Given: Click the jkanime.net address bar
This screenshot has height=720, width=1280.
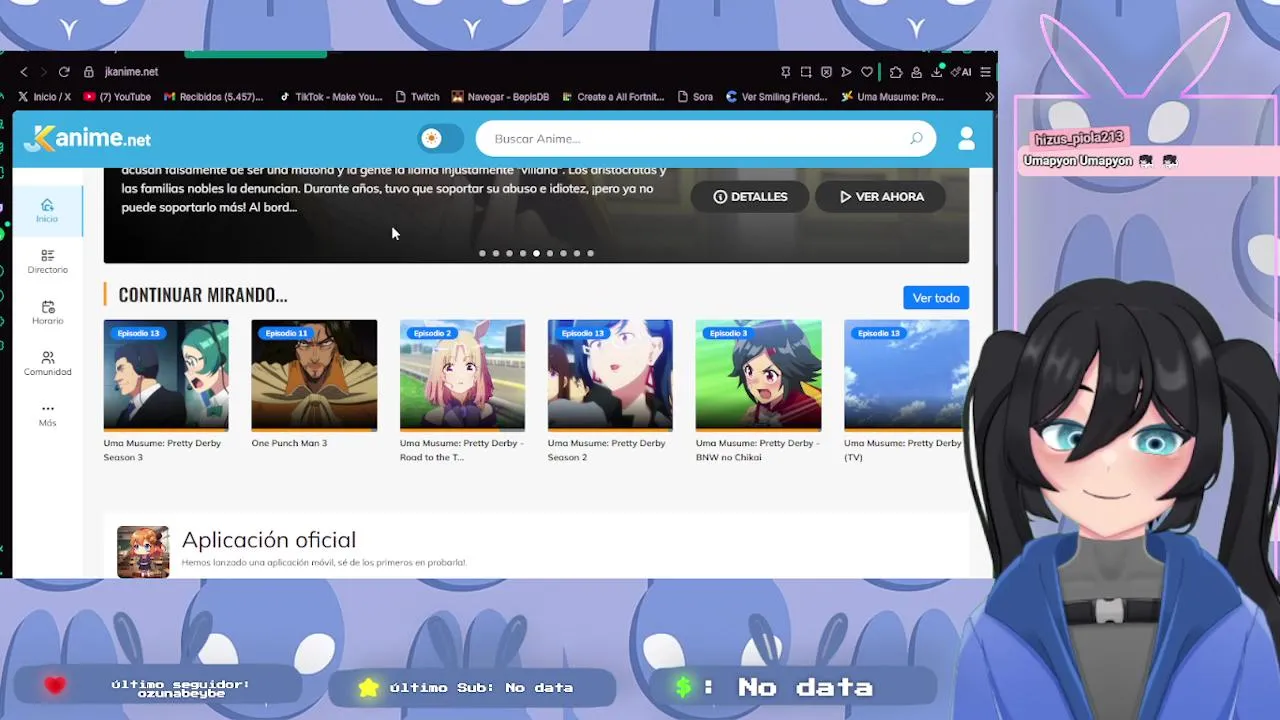Looking at the screenshot, I should click(x=131, y=72).
